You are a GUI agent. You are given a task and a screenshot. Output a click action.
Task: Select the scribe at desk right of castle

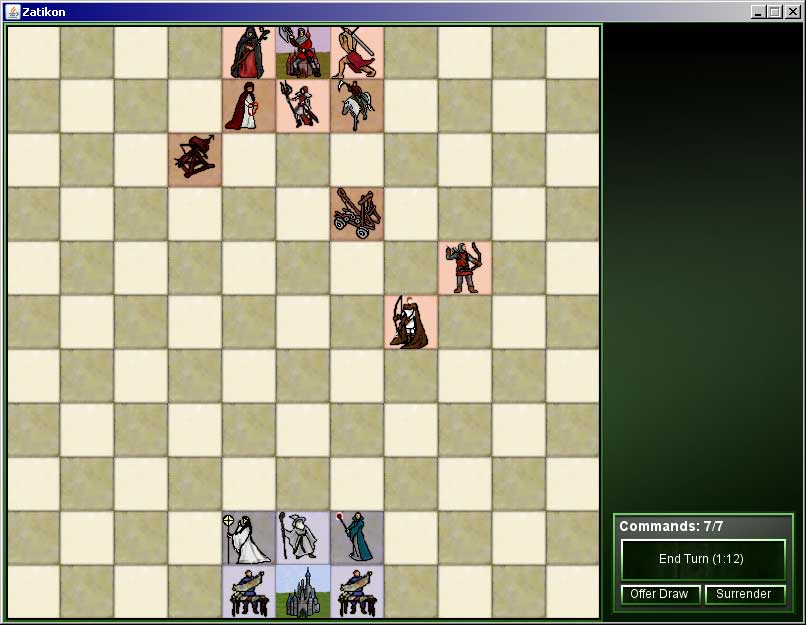[x=357, y=592]
